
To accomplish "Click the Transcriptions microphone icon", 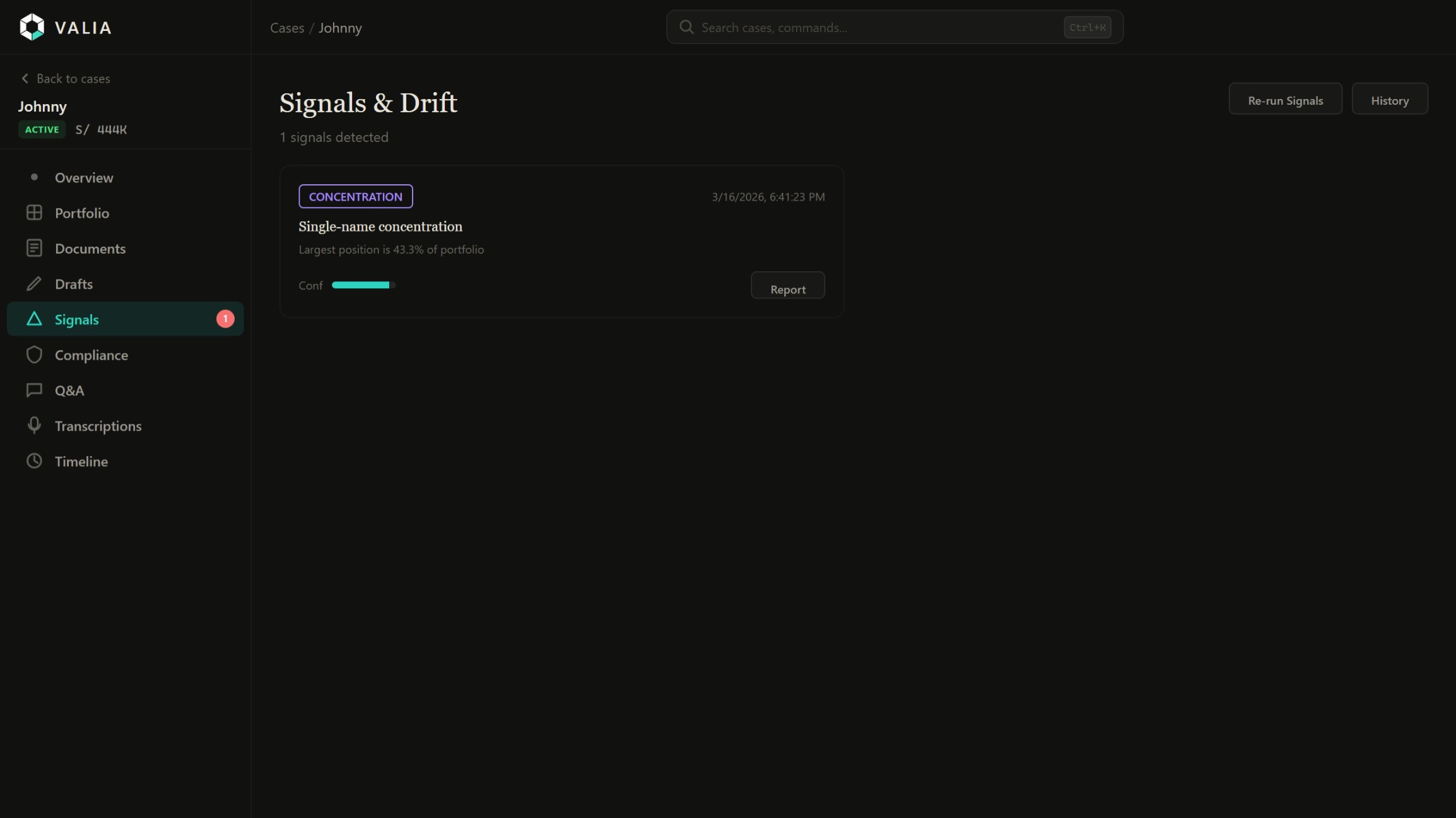I will click(34, 426).
